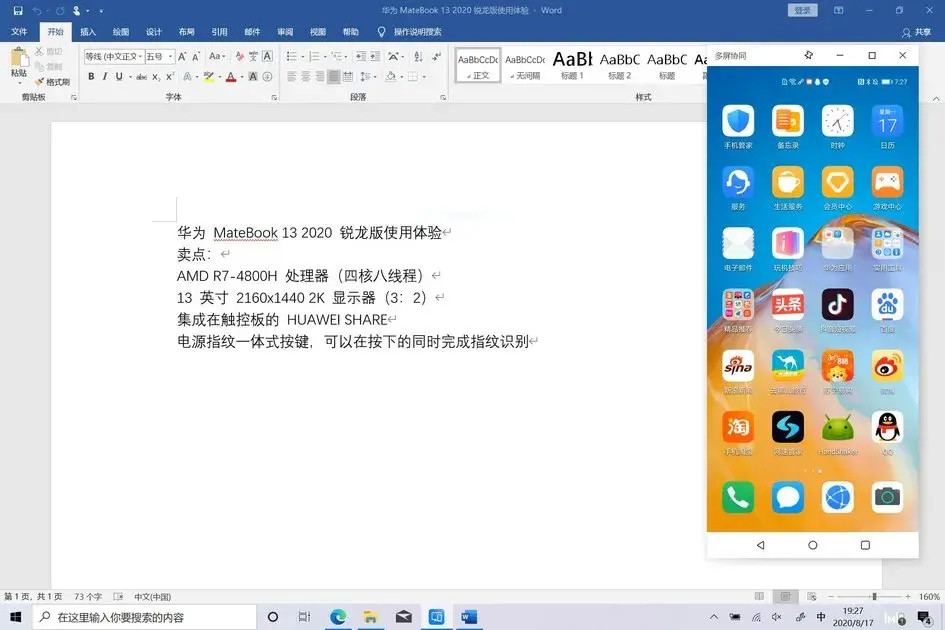This screenshot has height=630, width=945.
Task: Apply strikethrough formatting (abc icon)
Action: pyautogui.click(x=142, y=77)
